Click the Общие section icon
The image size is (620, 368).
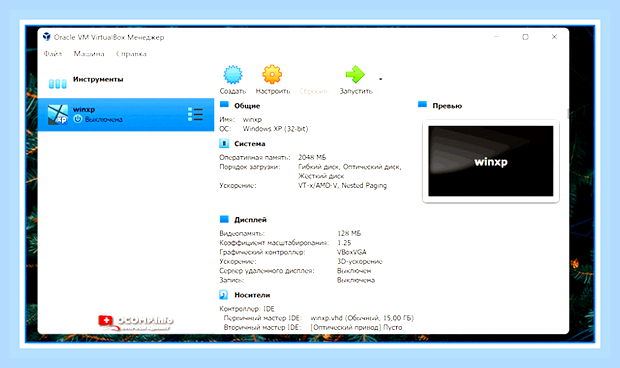224,105
